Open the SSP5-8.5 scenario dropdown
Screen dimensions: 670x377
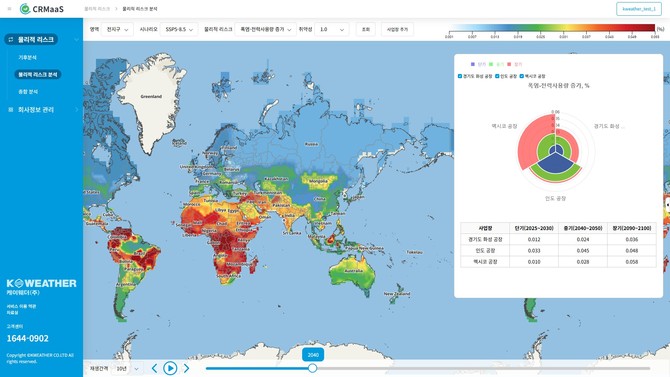[x=179, y=29]
